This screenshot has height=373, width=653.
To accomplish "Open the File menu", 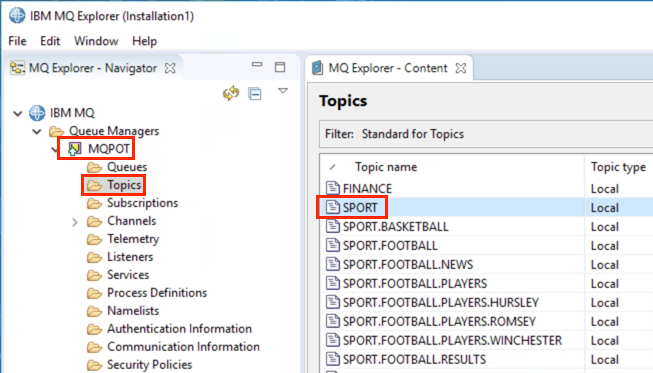I will (17, 41).
